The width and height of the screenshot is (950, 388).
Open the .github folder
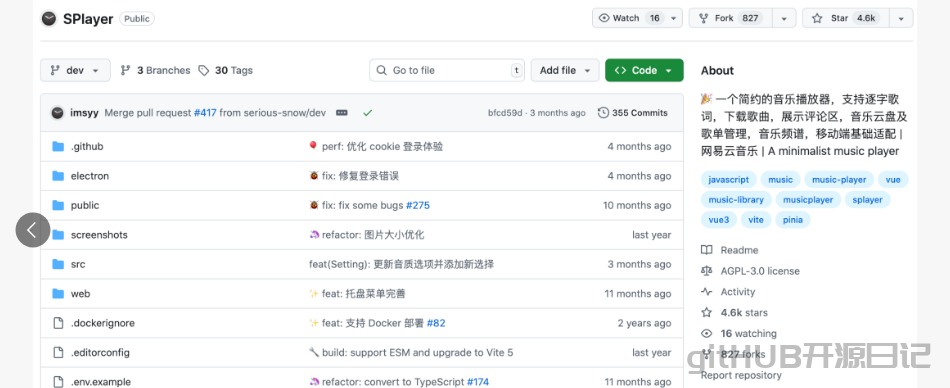tap(87, 146)
